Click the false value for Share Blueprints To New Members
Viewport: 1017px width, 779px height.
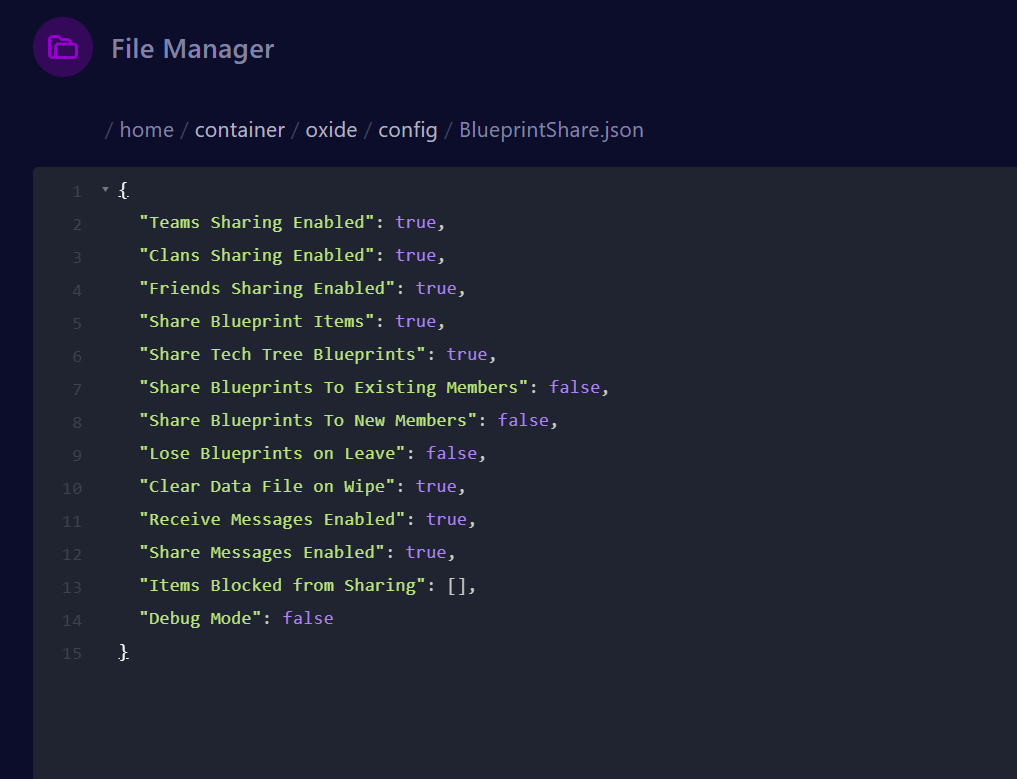[524, 420]
